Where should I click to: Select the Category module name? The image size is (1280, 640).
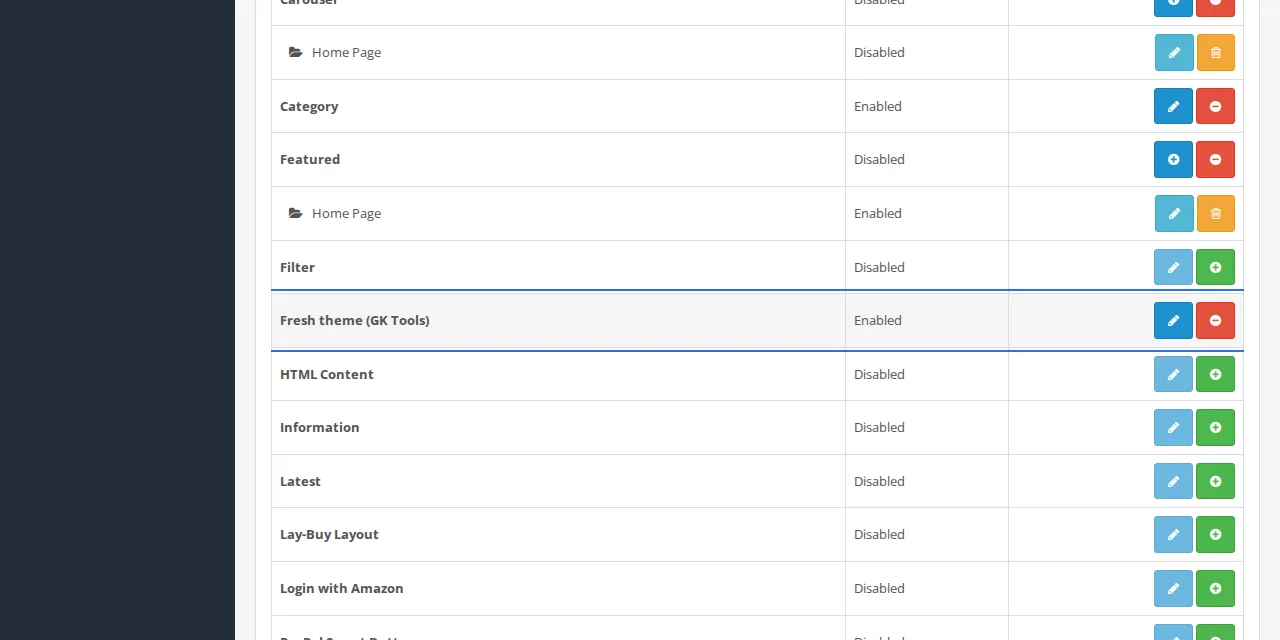(x=309, y=106)
